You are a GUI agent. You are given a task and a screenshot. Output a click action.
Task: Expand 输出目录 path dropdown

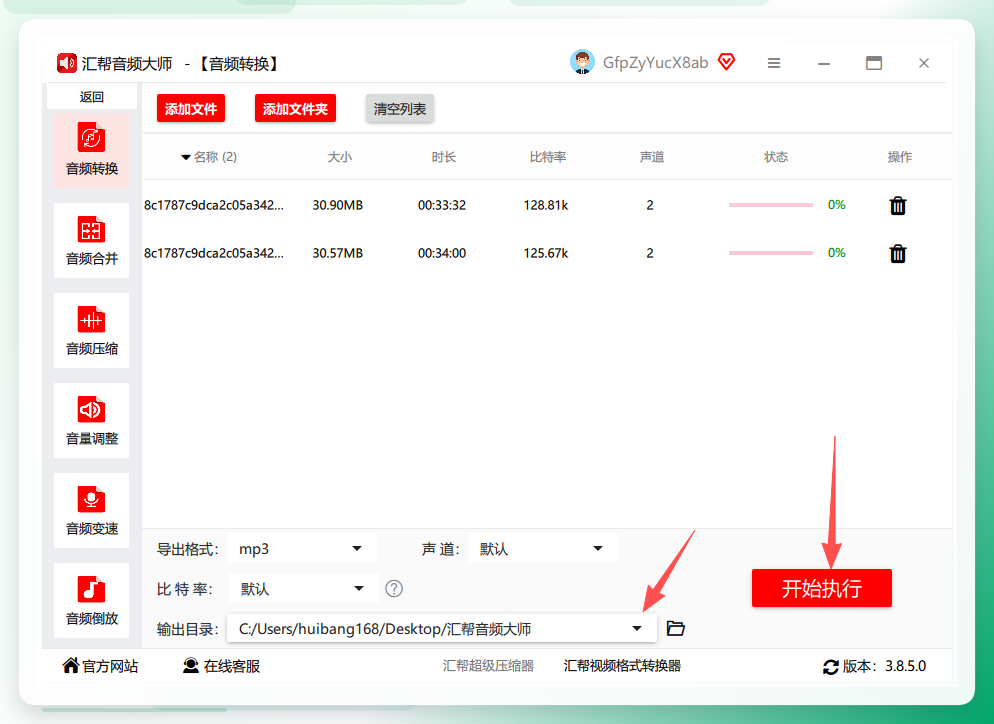click(442, 629)
